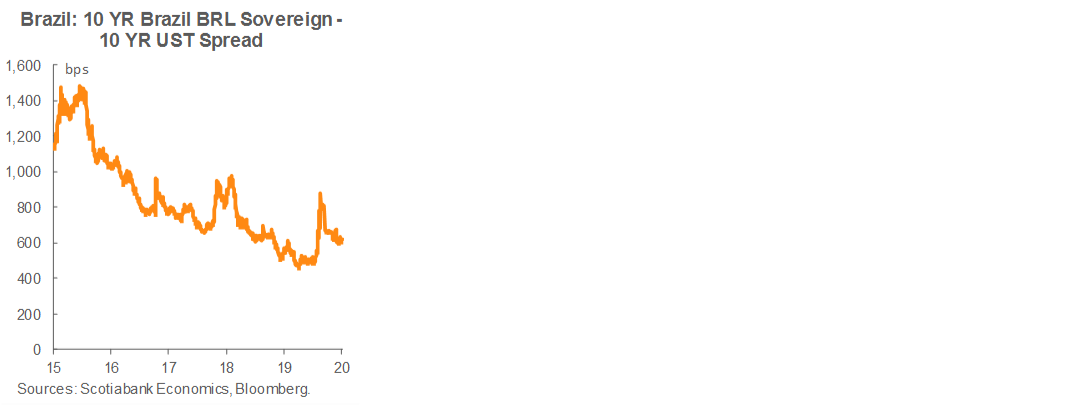This screenshot has height=413, width=1073.
Task: Click the 0 y-axis label
Action: pos(38,350)
